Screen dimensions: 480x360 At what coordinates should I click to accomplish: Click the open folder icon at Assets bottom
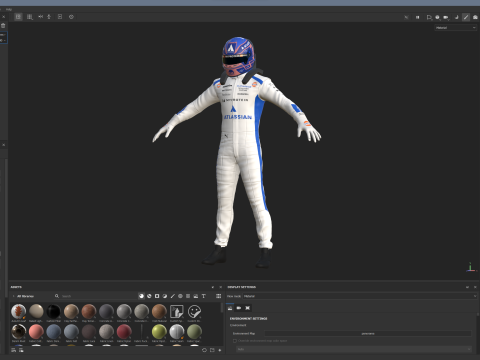coord(212,350)
